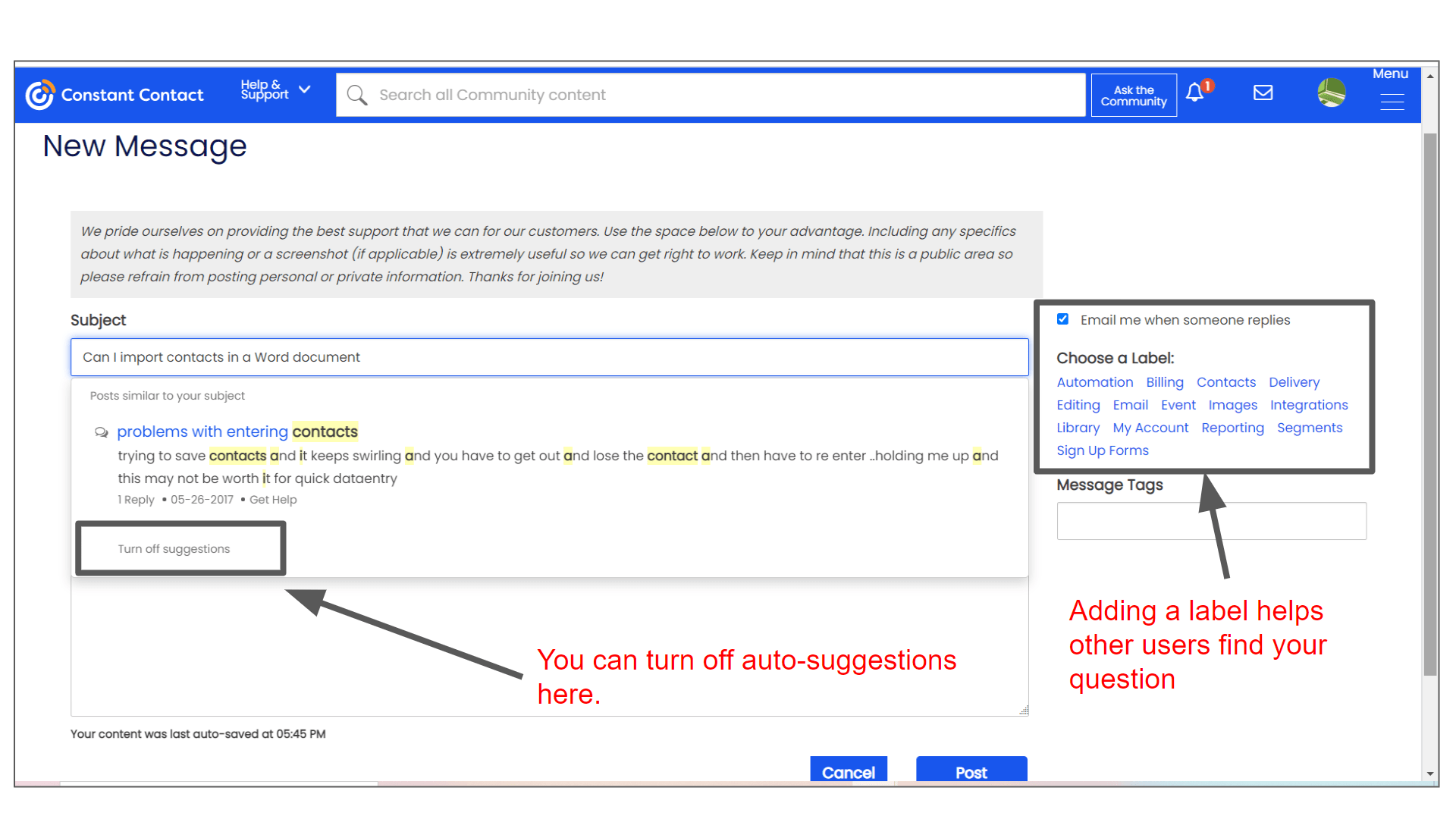The width and height of the screenshot is (1456, 819).
Task: Focus the Search all Community content field
Action: pos(711,95)
